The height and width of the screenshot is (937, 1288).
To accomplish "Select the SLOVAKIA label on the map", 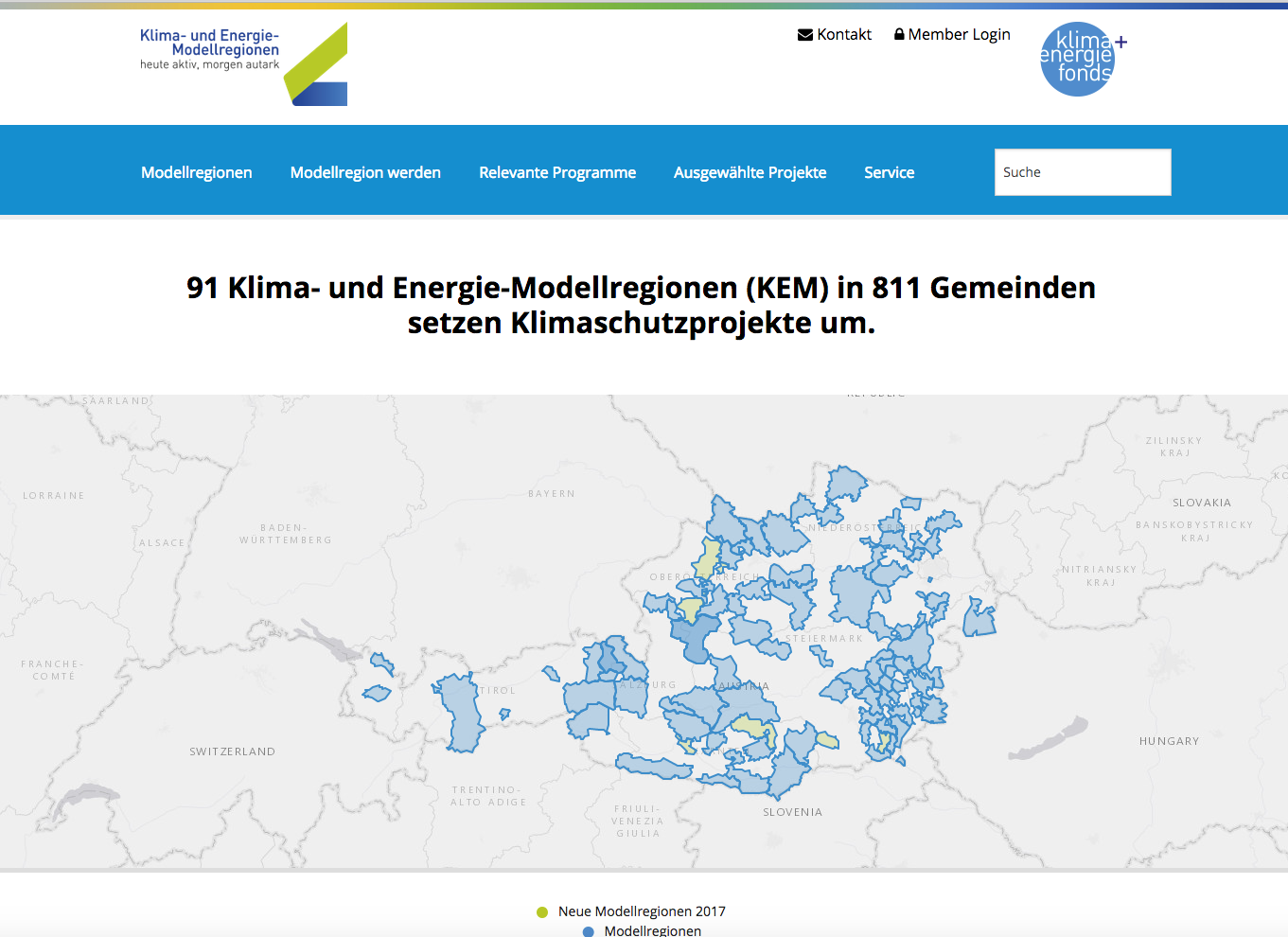I will click(1202, 503).
